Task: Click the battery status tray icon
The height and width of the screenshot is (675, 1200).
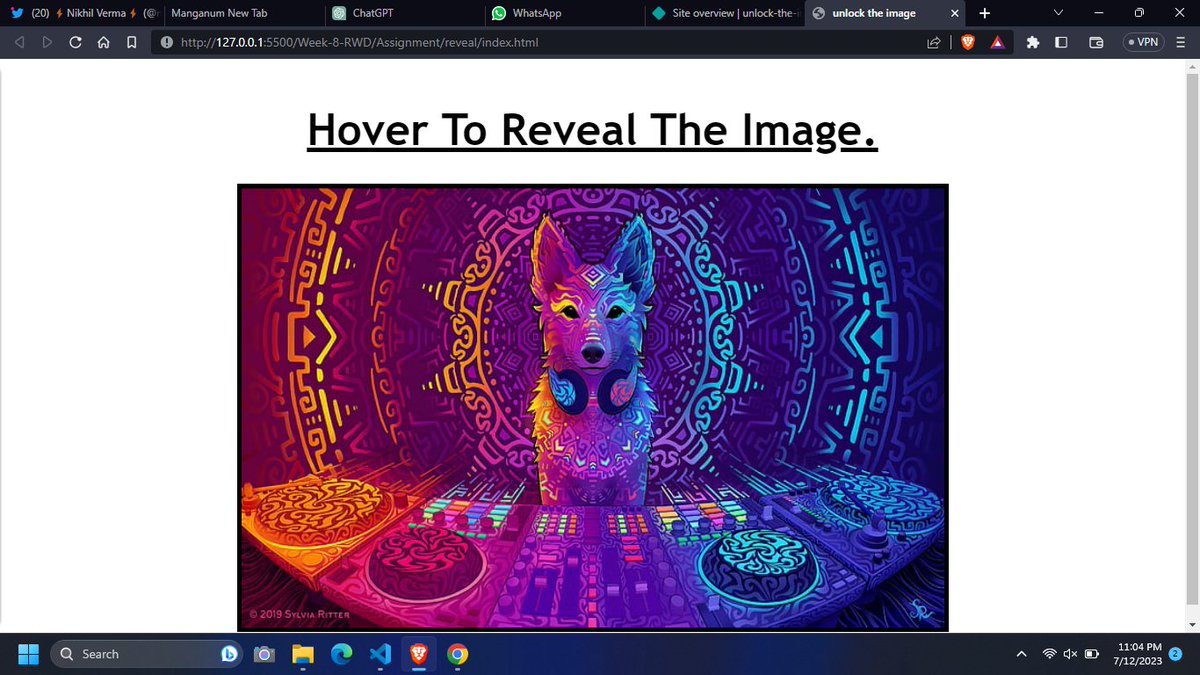Action: [1091, 654]
